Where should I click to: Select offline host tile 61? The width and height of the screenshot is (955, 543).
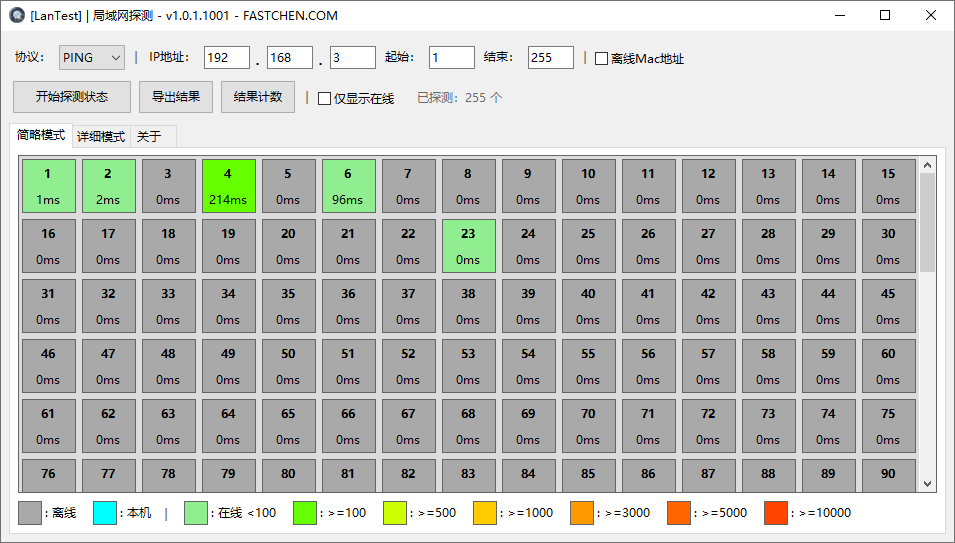click(x=48, y=425)
